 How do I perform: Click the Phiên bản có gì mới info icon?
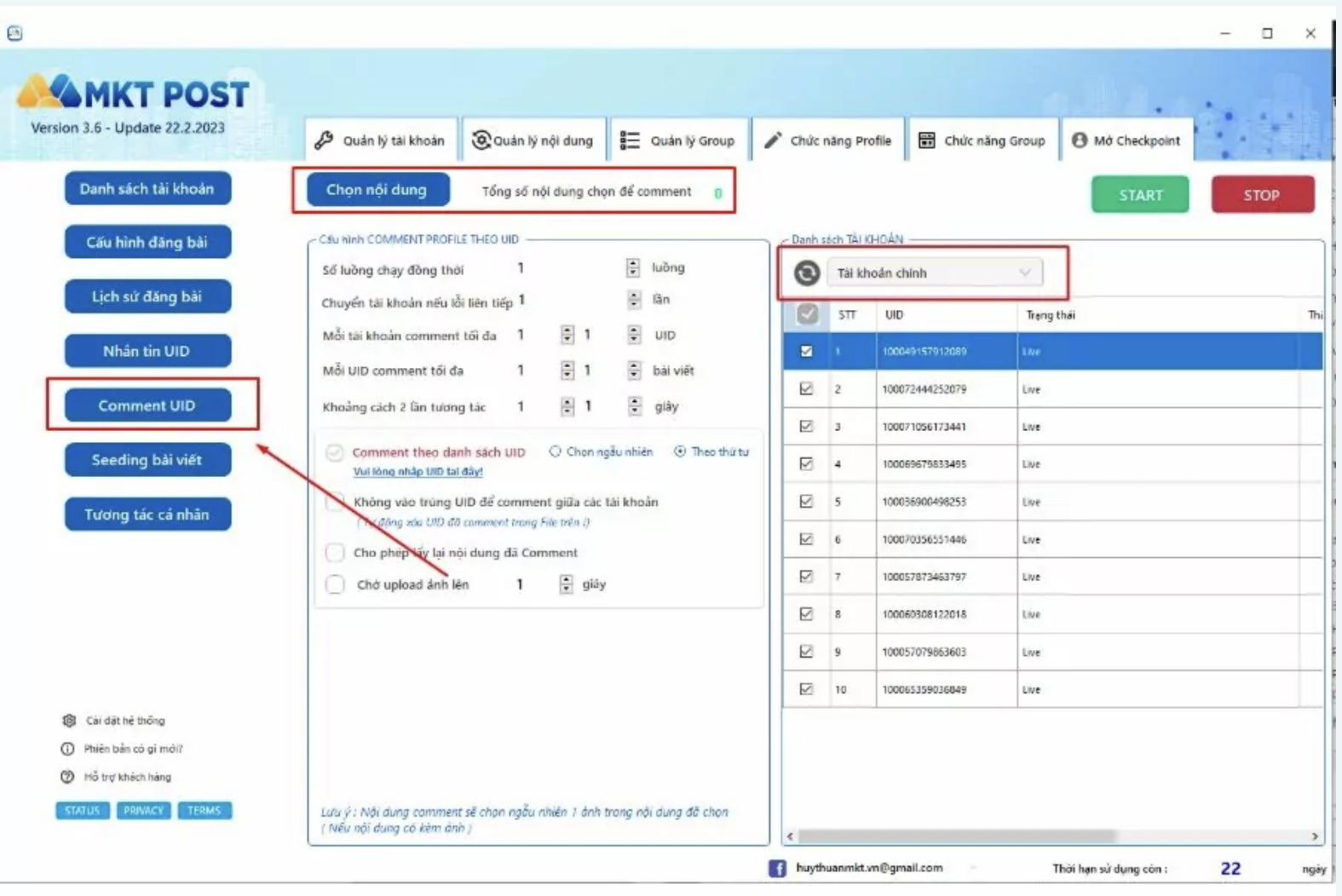(67, 749)
